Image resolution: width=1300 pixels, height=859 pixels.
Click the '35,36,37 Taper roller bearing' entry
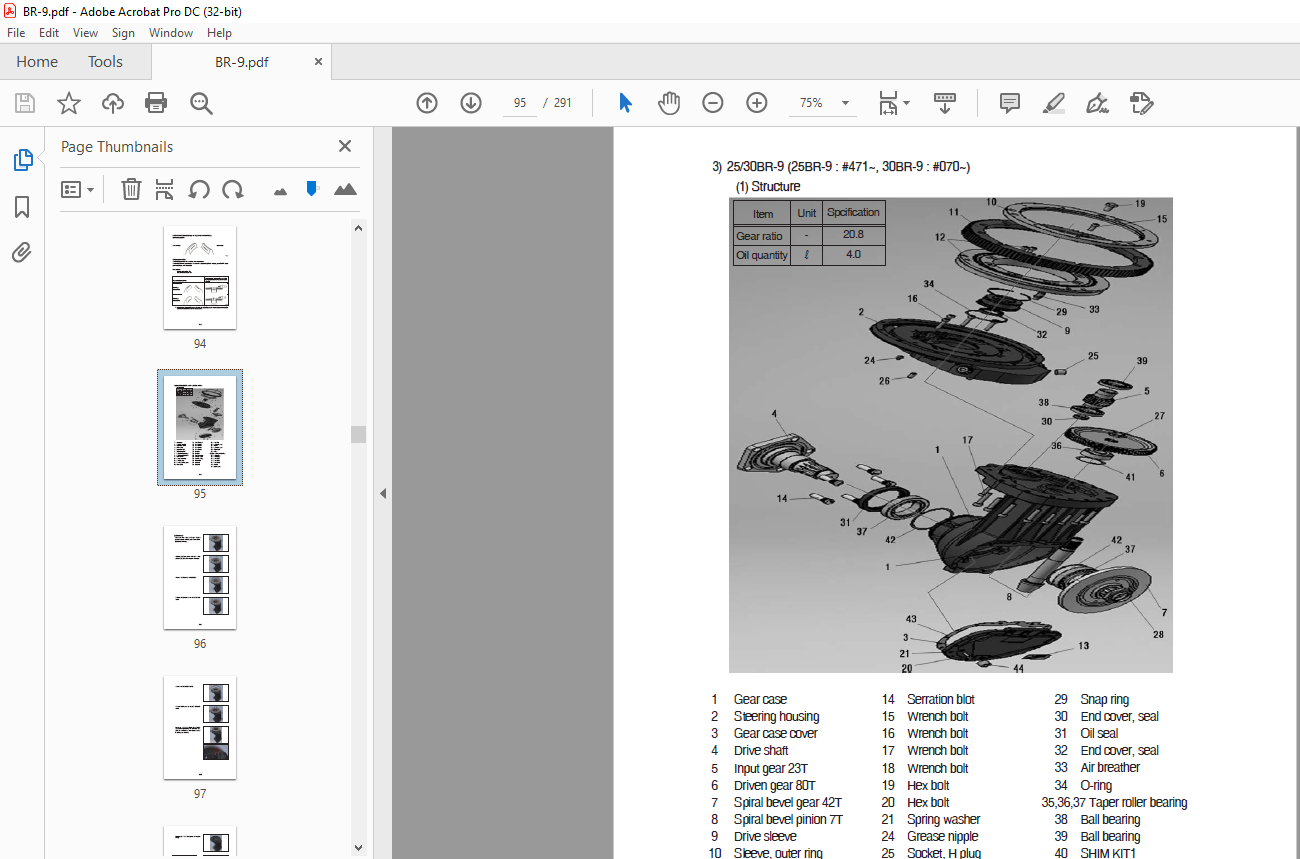point(1114,802)
